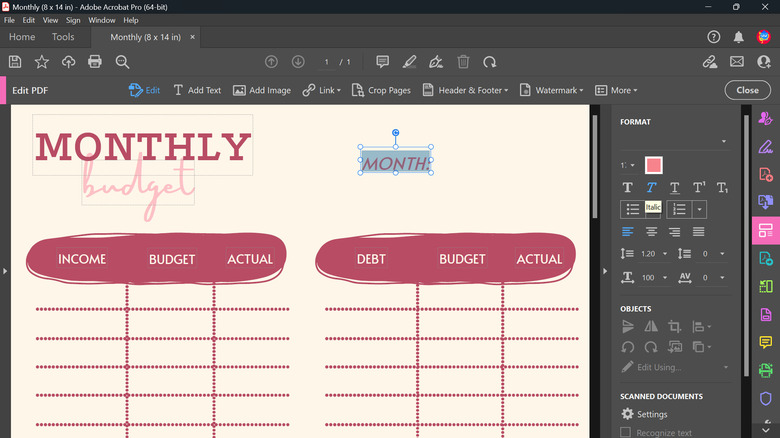This screenshot has width=780, height=438.
Task: Toggle Italic text formatting
Action: coord(651,187)
